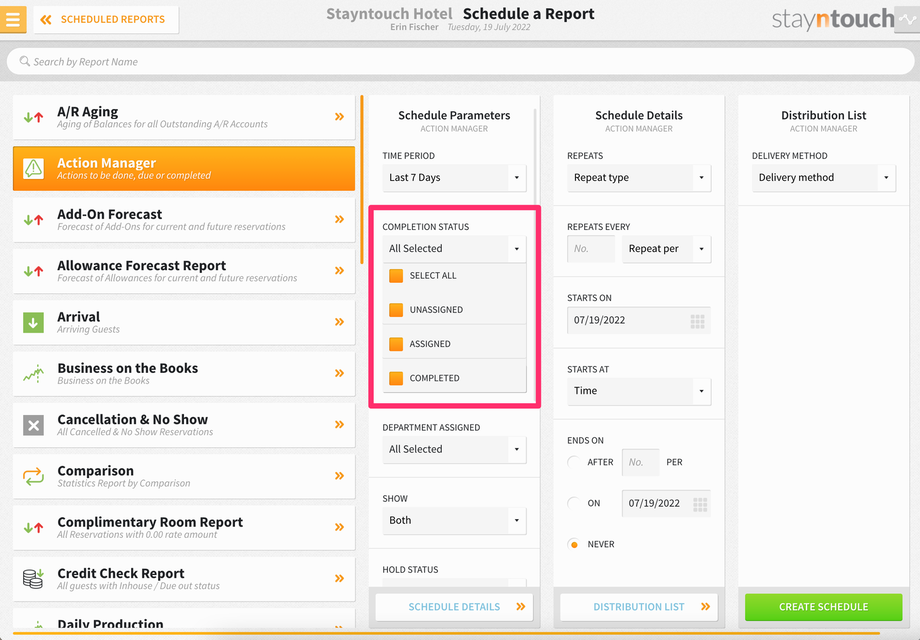Click the green Arrival down-arrow icon
Screen dimensions: 920x640
tap(33, 322)
